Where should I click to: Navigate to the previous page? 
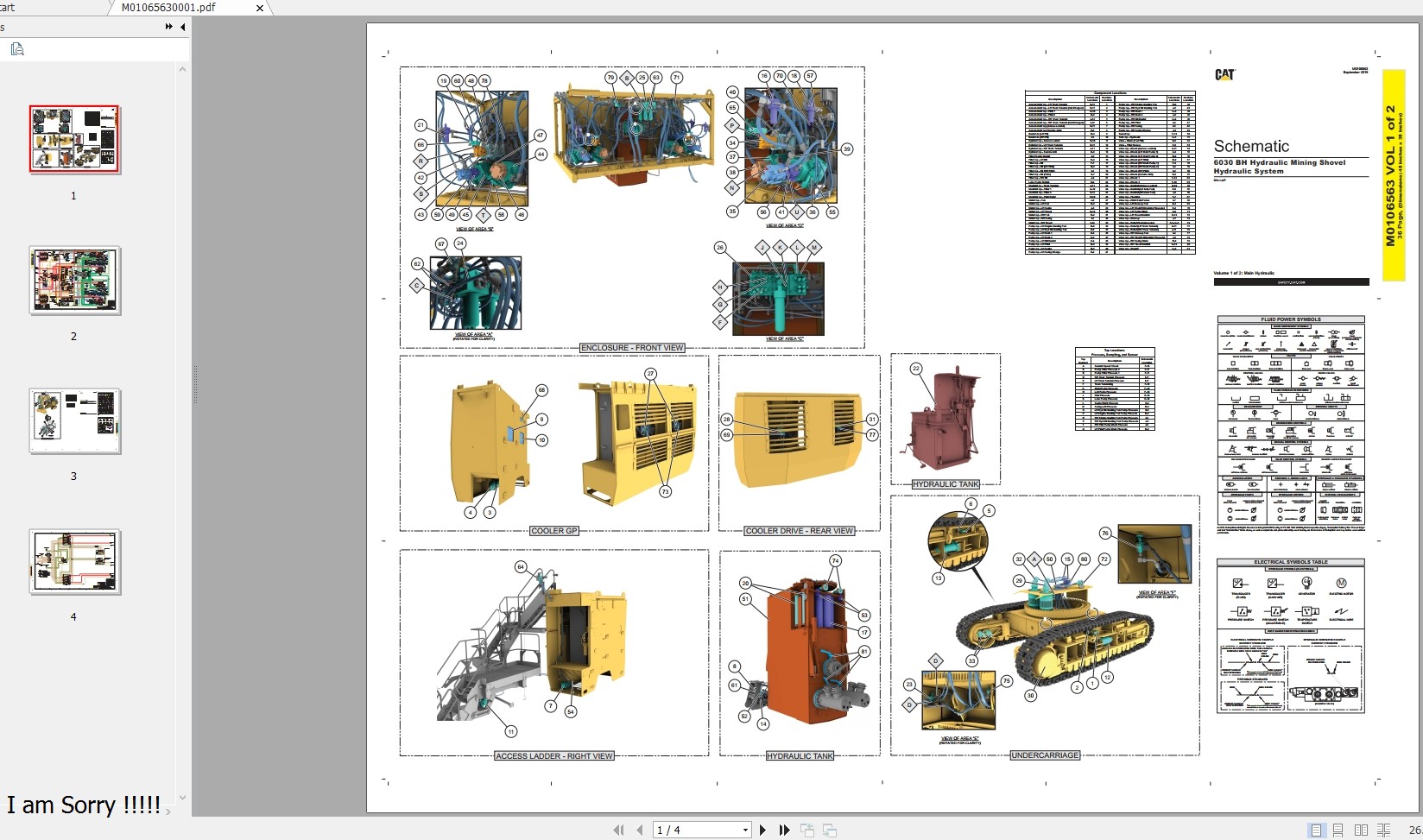point(639,831)
